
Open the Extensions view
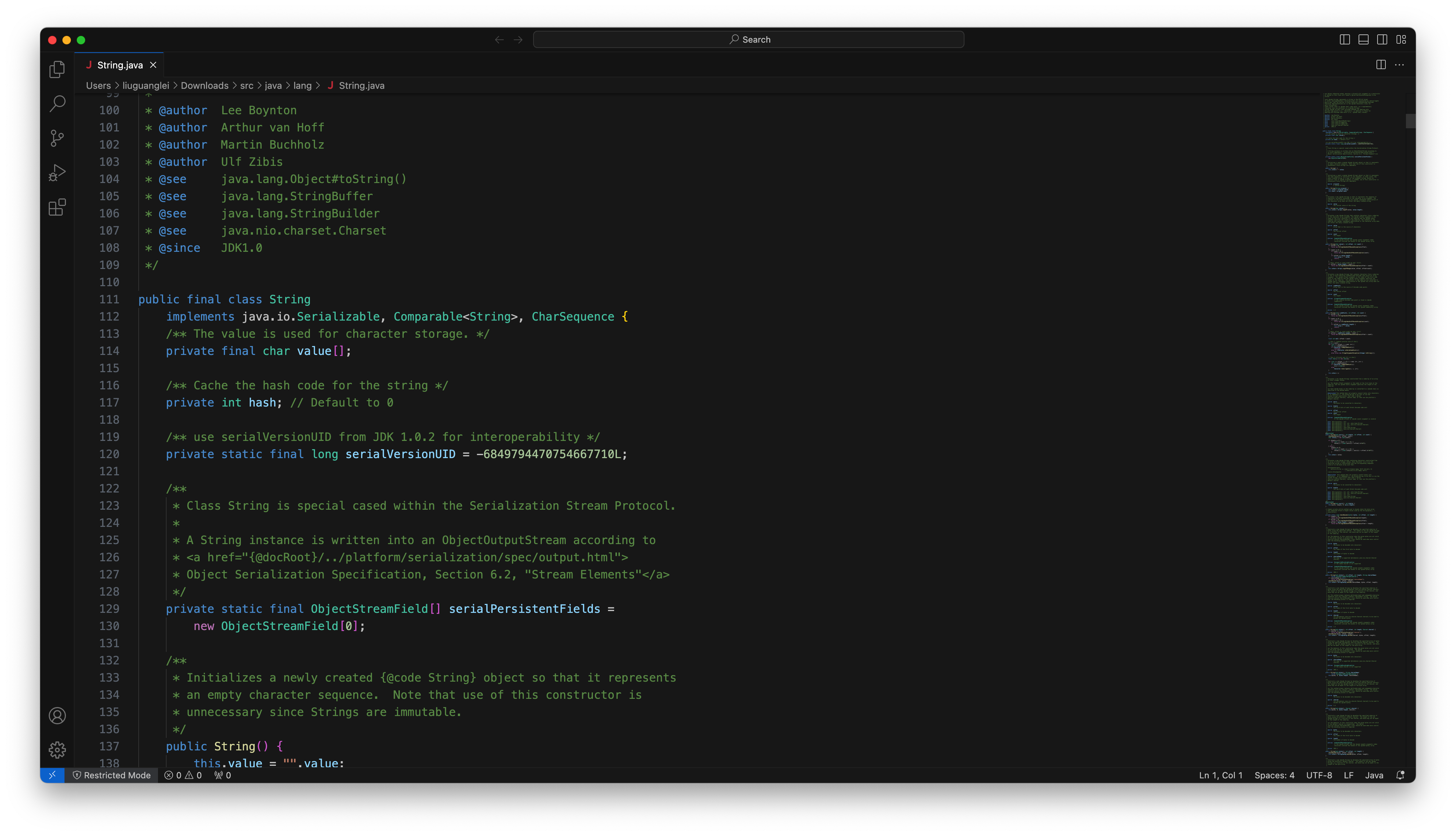pos(57,207)
